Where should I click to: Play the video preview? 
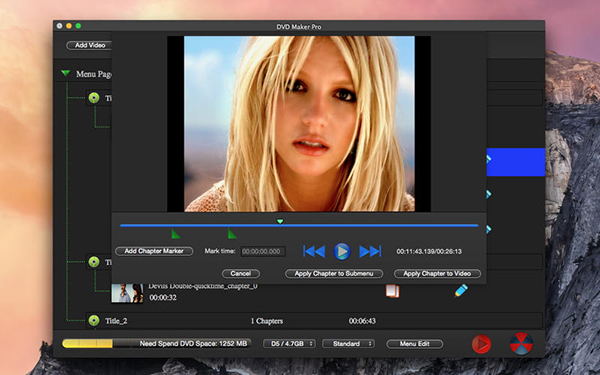pos(342,251)
